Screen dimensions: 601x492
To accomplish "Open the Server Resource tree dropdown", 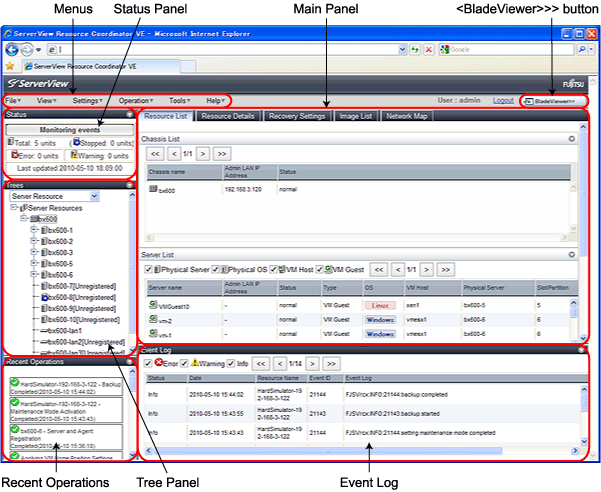I will 94,197.
